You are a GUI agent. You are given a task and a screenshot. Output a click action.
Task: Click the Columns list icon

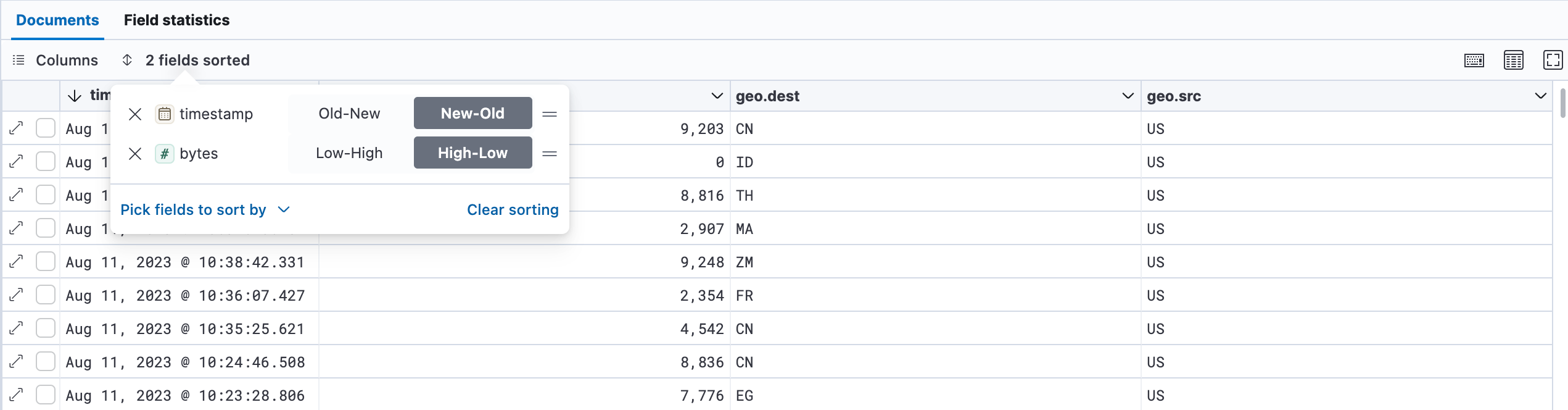(x=19, y=60)
